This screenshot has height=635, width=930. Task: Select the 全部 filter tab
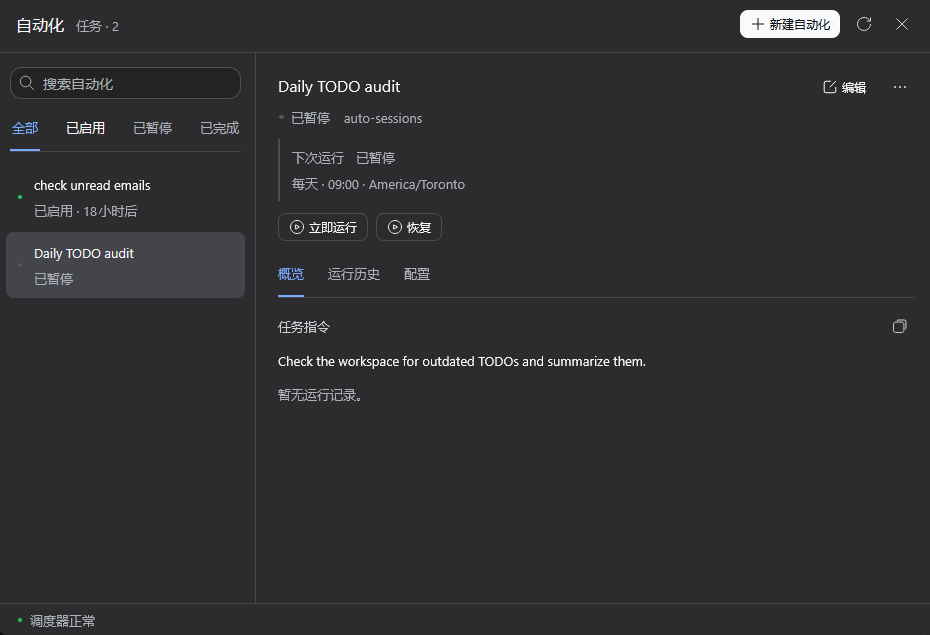[x=25, y=128]
